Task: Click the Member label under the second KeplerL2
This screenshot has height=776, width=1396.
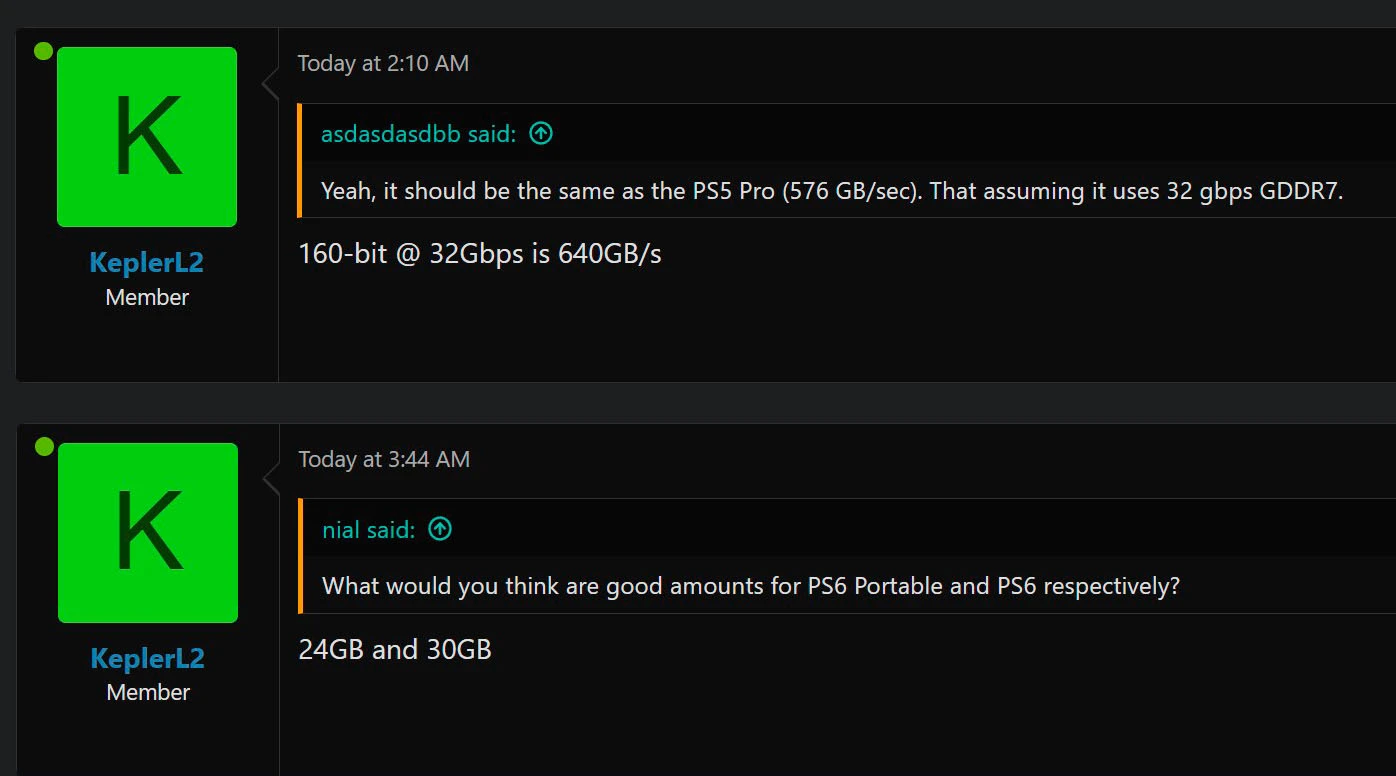Action: 148,692
